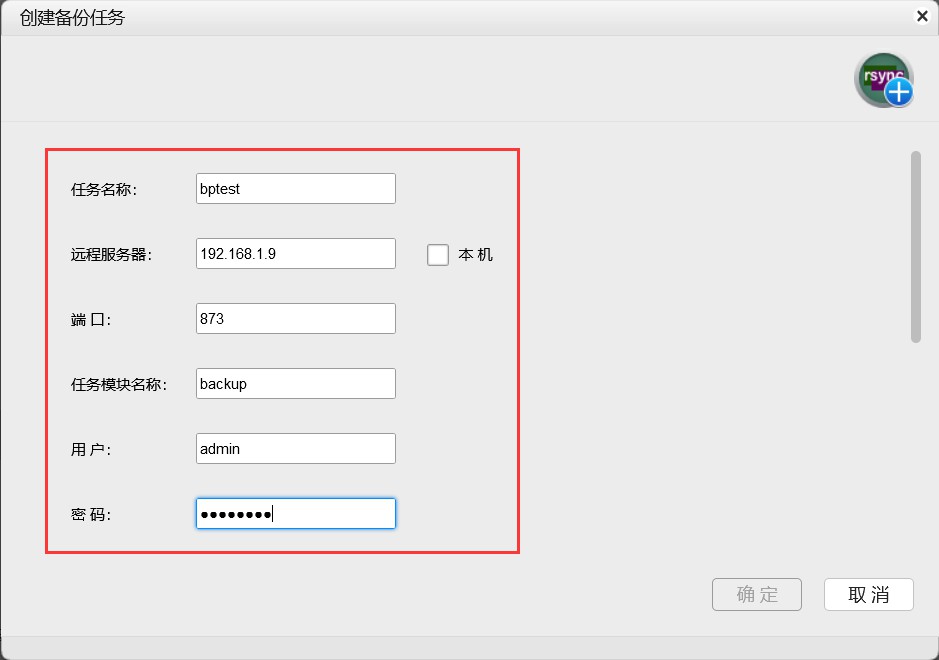Focus the 用户 field containing admin

[296, 449]
